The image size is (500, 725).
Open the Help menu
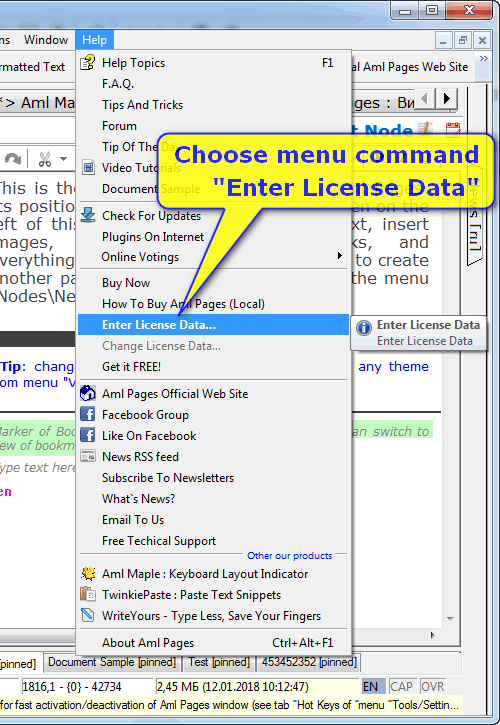click(94, 40)
